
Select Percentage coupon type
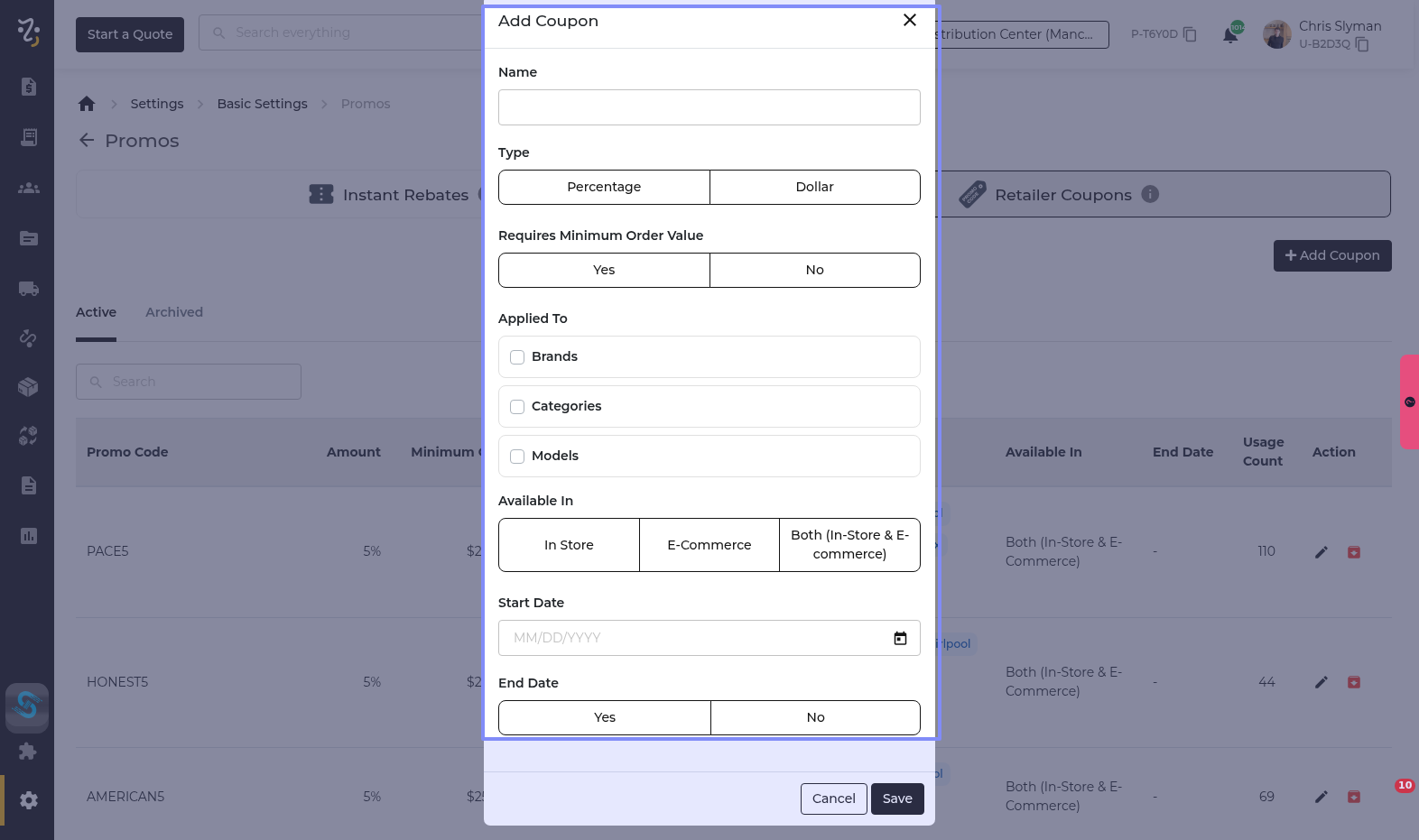click(604, 187)
